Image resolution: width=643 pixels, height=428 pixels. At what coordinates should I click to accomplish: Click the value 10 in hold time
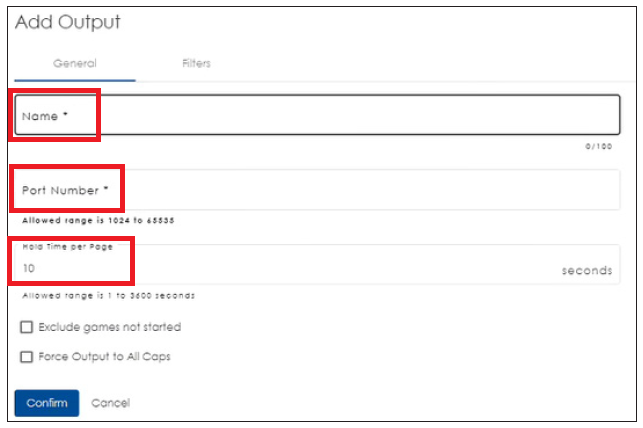click(29, 270)
